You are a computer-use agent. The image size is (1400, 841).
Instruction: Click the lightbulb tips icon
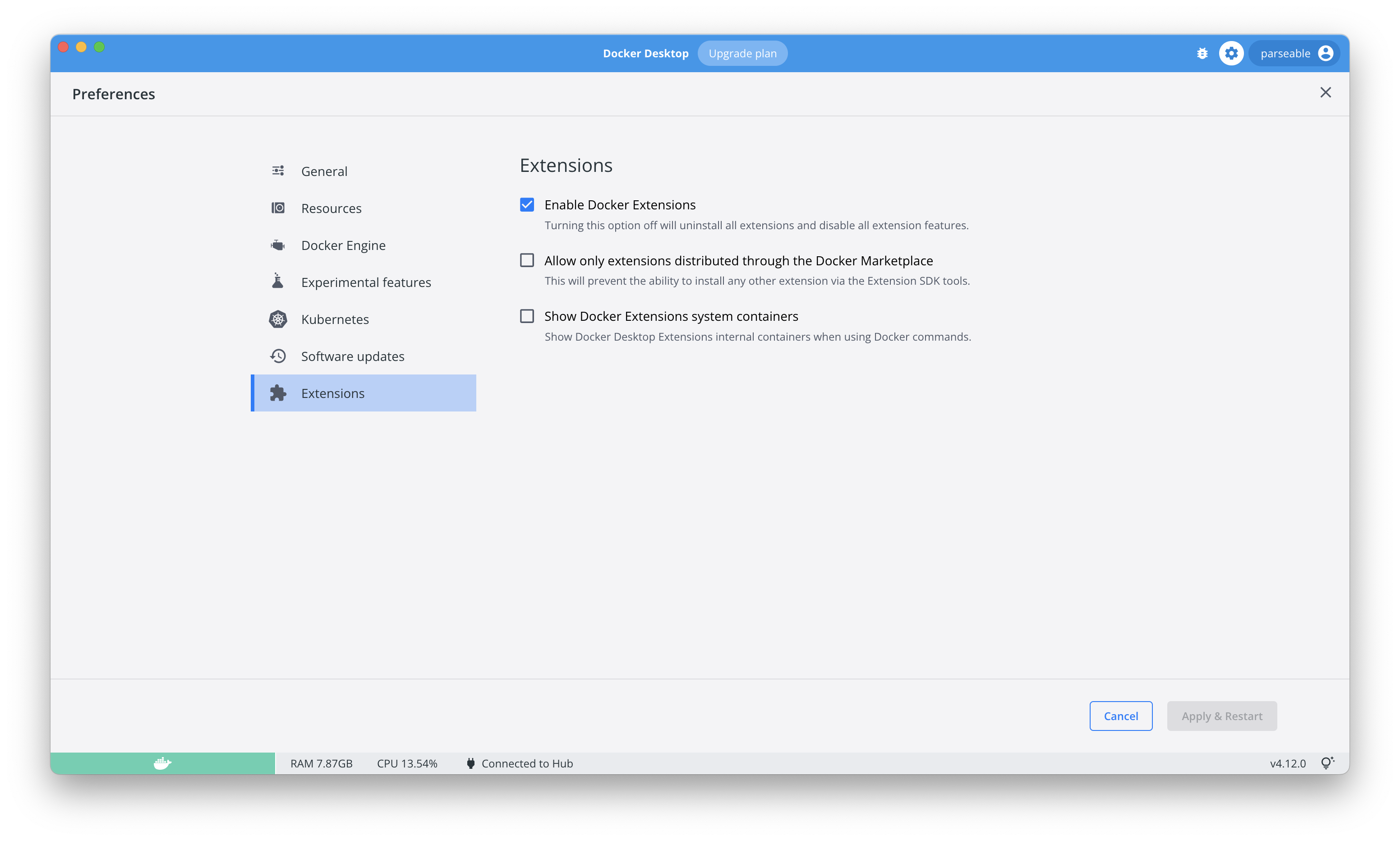click(1327, 763)
